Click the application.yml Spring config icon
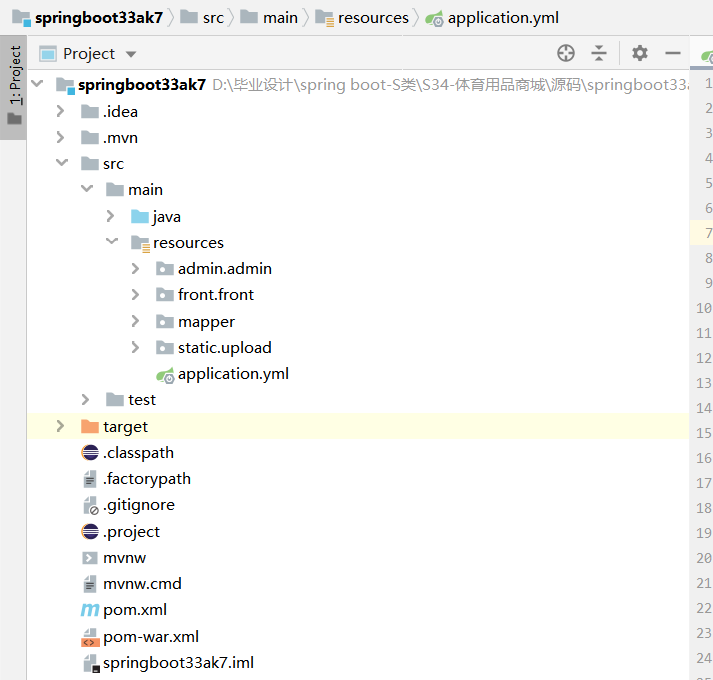713x680 pixels. tap(165, 374)
